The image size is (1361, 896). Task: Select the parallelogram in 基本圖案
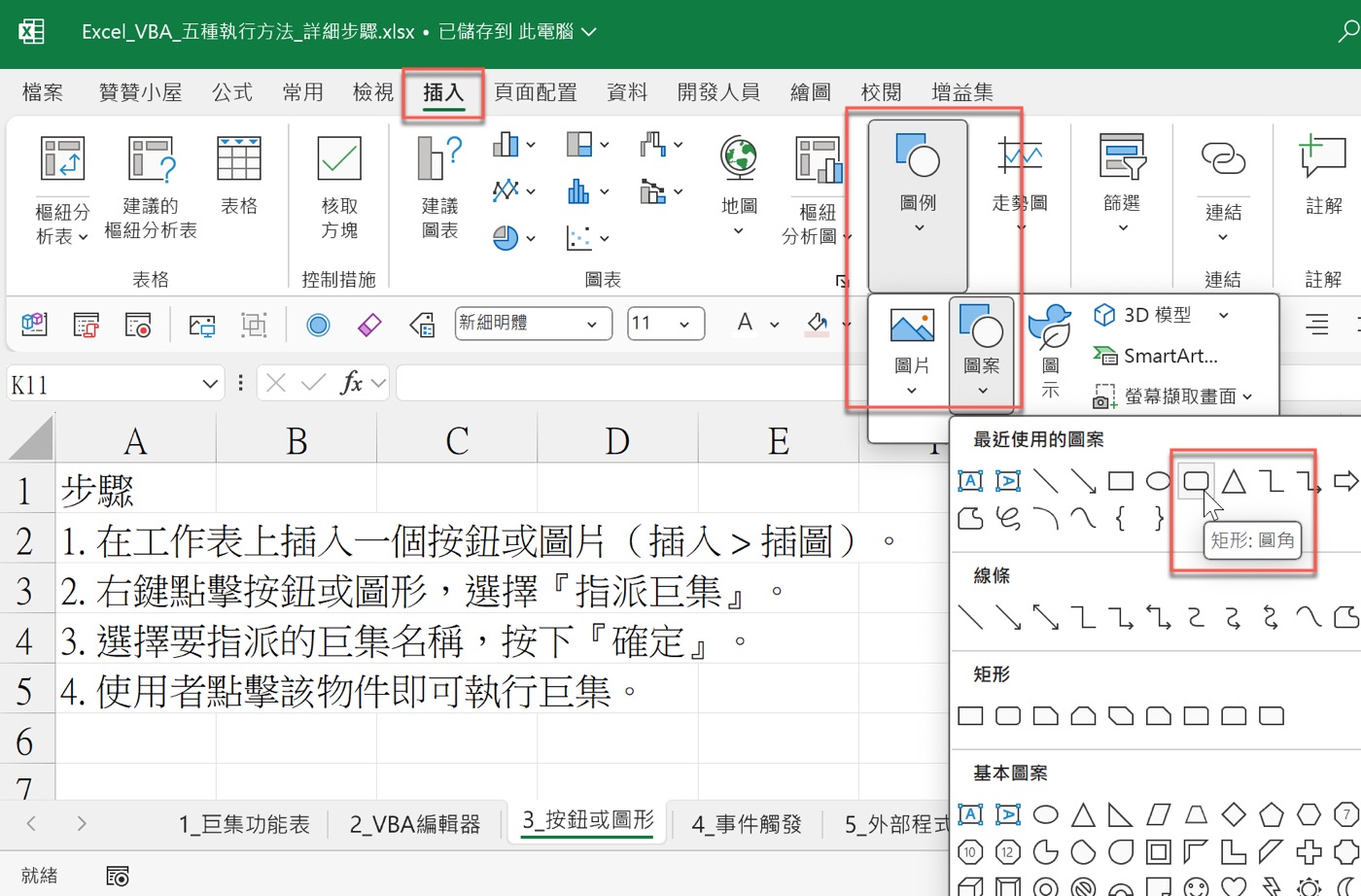1158,814
